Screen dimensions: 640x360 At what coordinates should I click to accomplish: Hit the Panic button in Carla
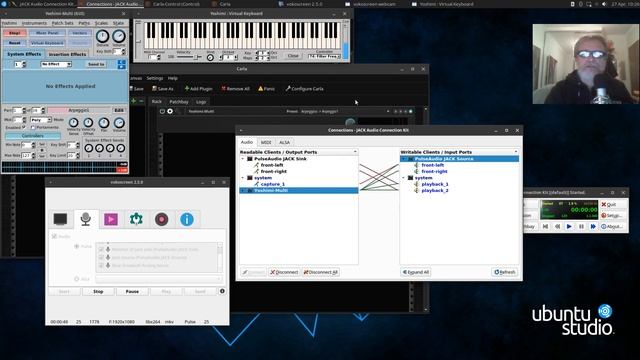tap(266, 89)
